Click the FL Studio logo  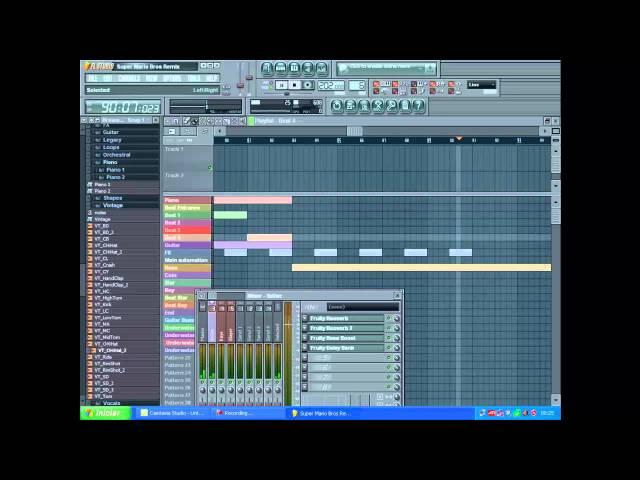point(98,66)
